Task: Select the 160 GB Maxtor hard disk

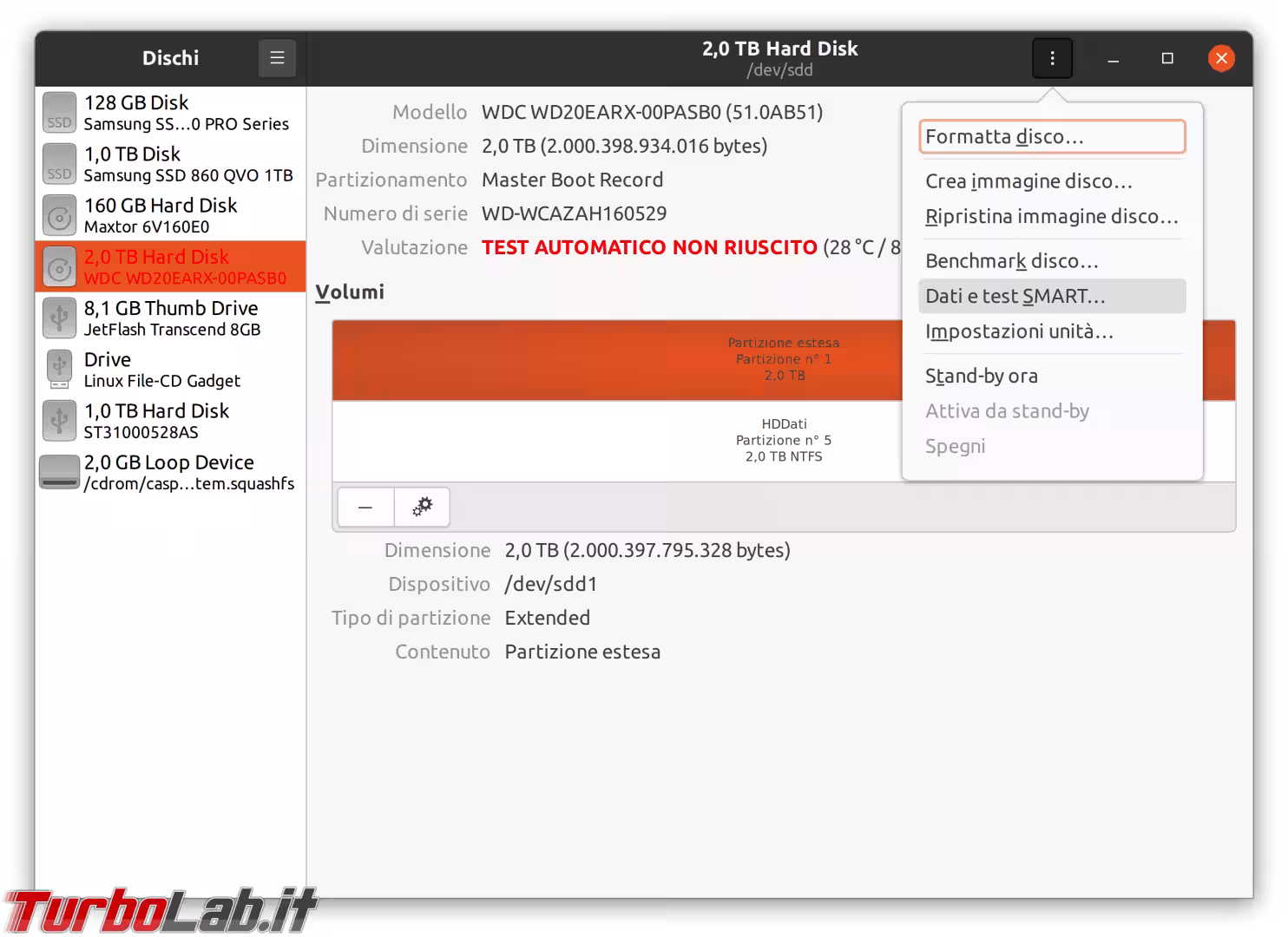Action: point(170,215)
